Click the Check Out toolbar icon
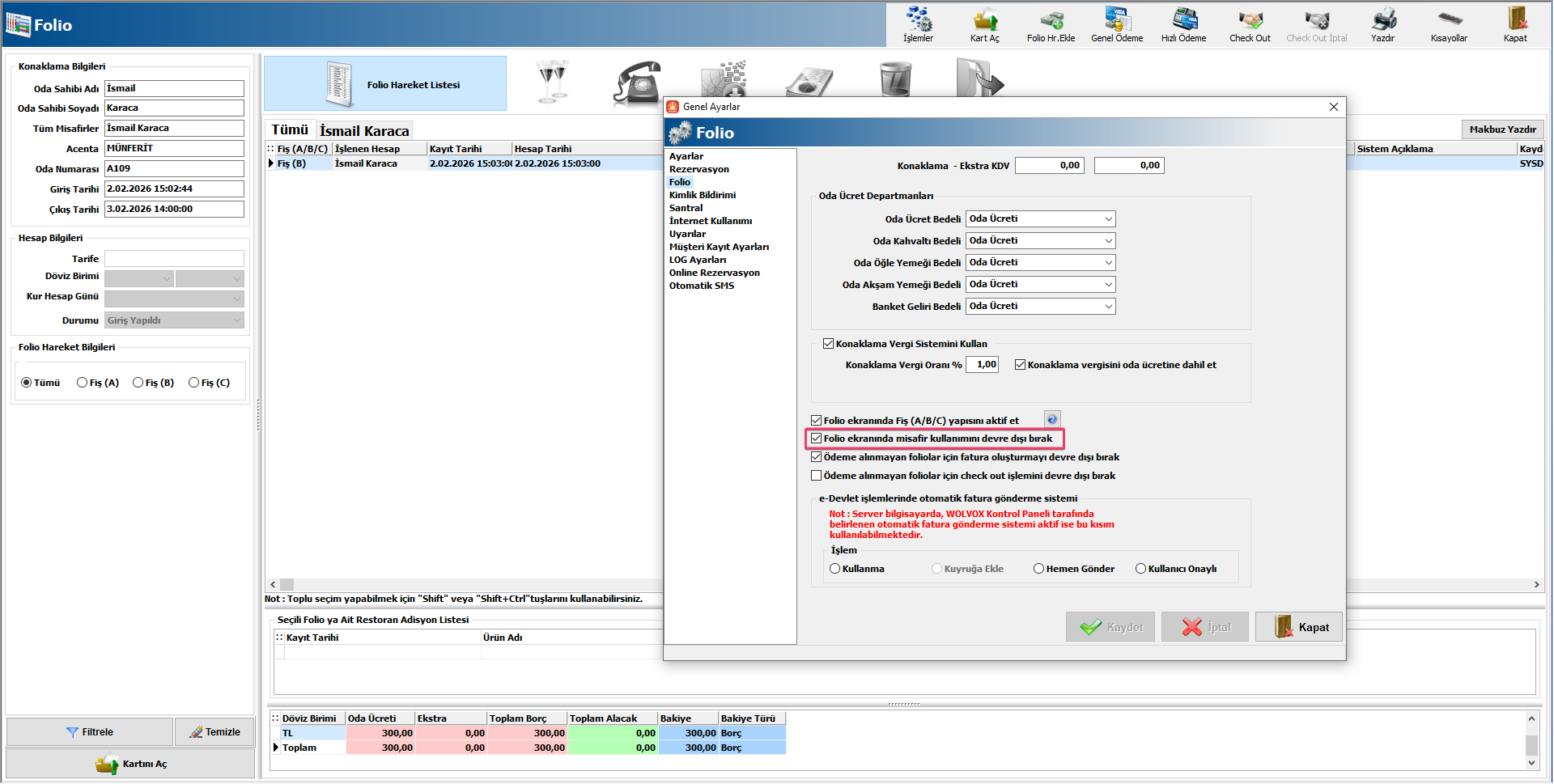The image size is (1554, 784). coord(1250,24)
